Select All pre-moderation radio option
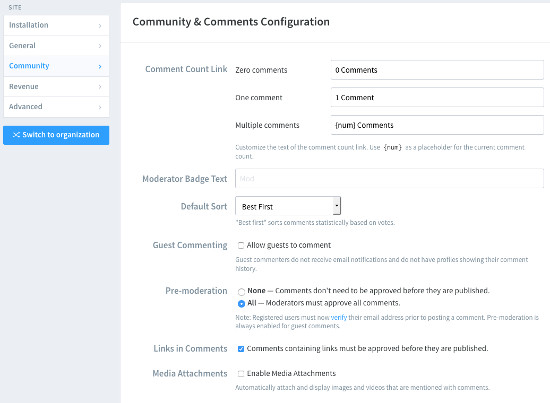550x403 pixels. (241, 303)
